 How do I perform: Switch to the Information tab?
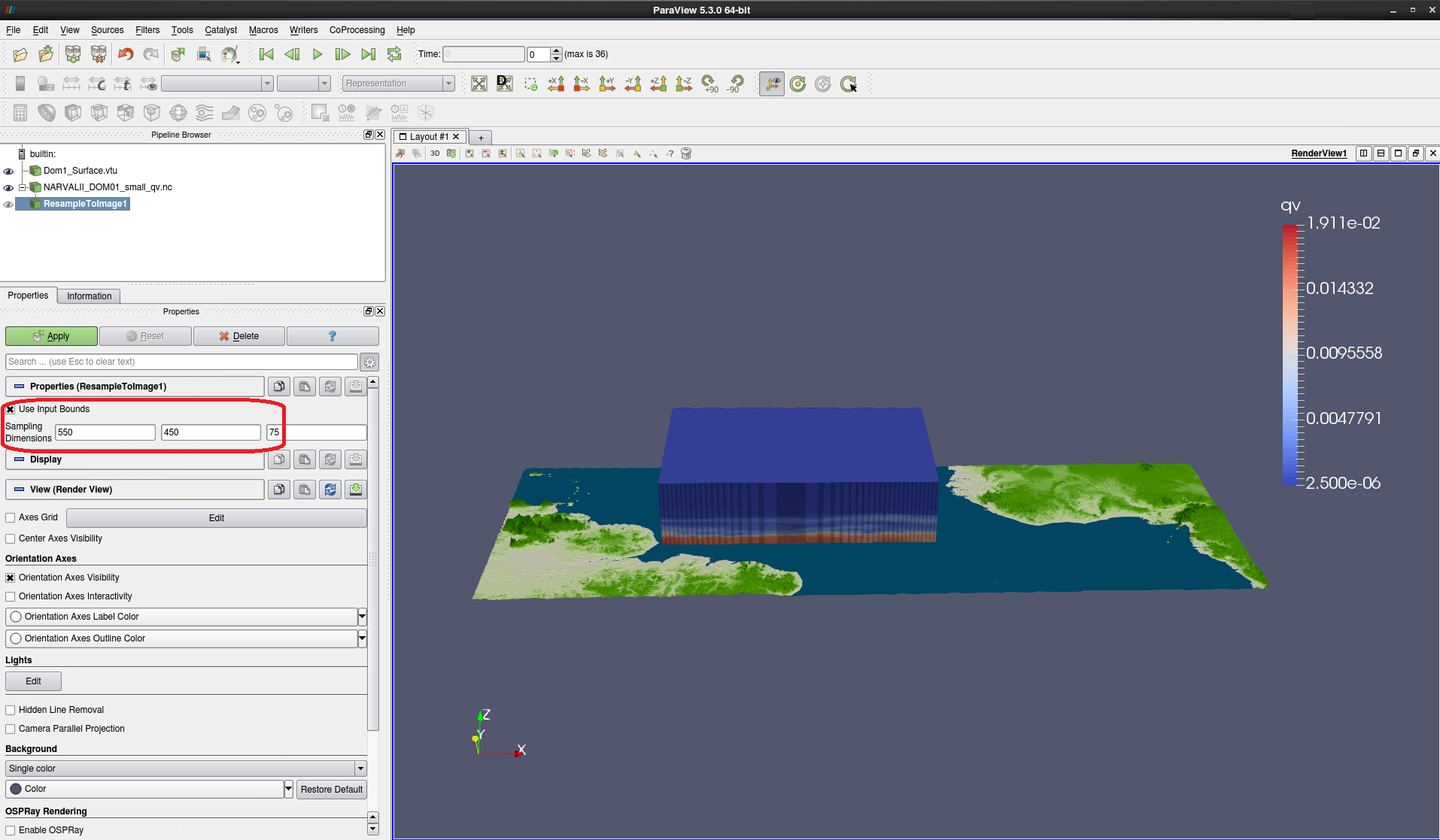[89, 296]
